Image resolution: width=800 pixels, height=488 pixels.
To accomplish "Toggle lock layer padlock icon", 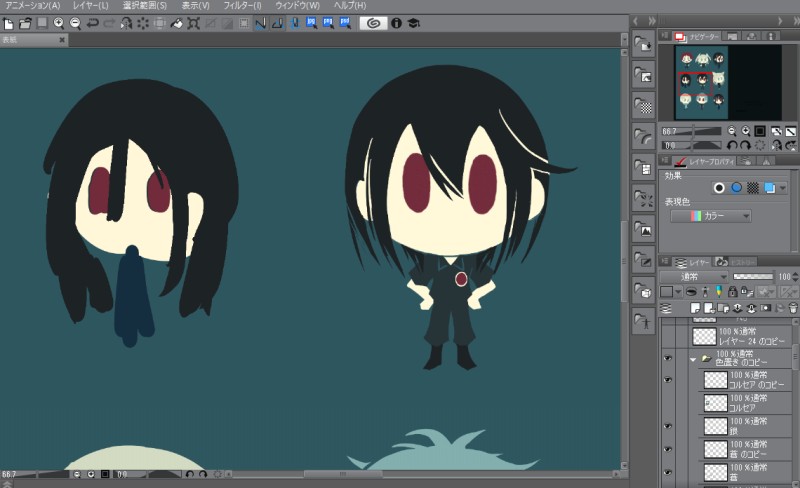I will click(x=733, y=291).
